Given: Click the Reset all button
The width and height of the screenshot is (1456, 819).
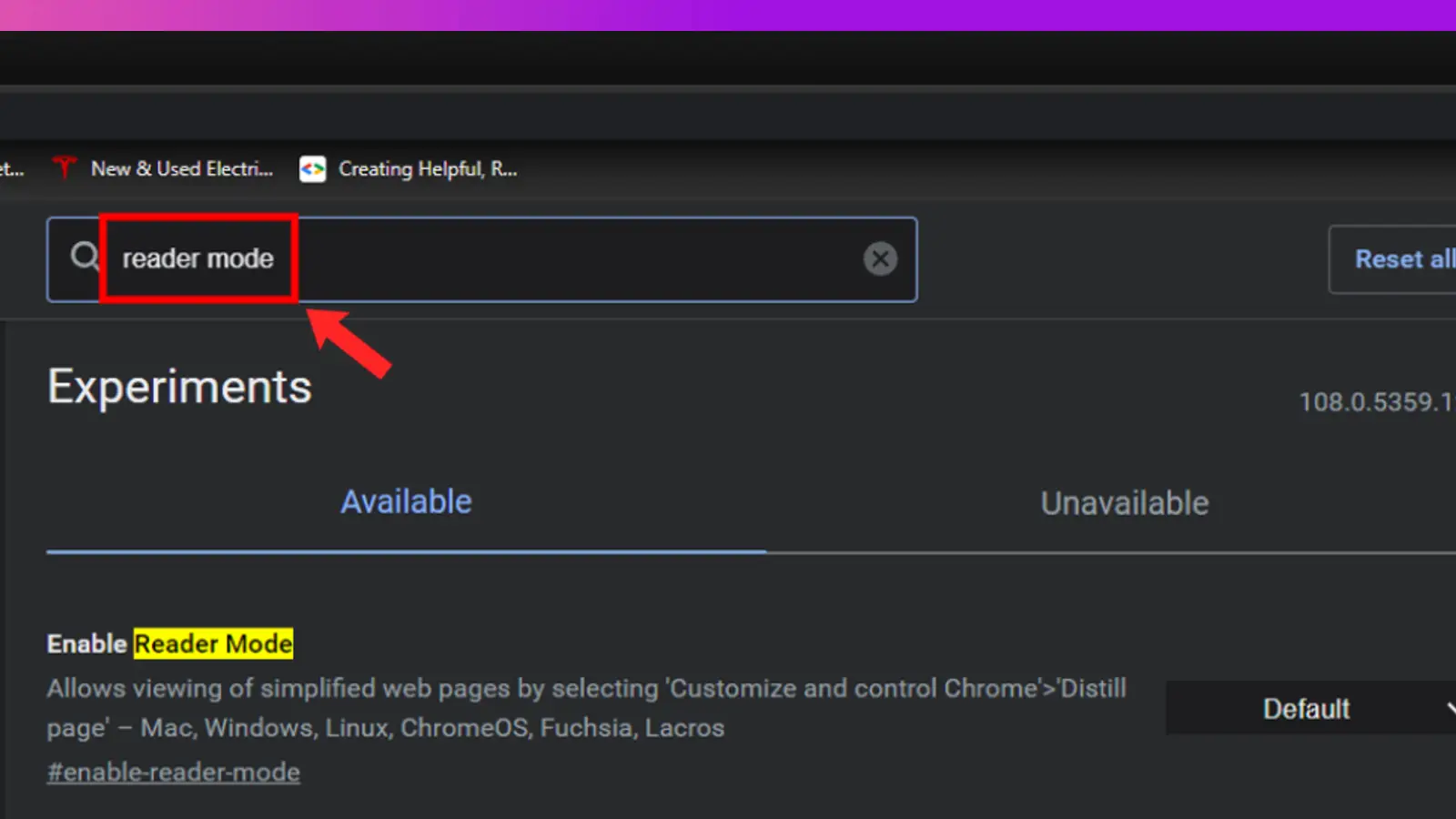Looking at the screenshot, I should coord(1393,259).
